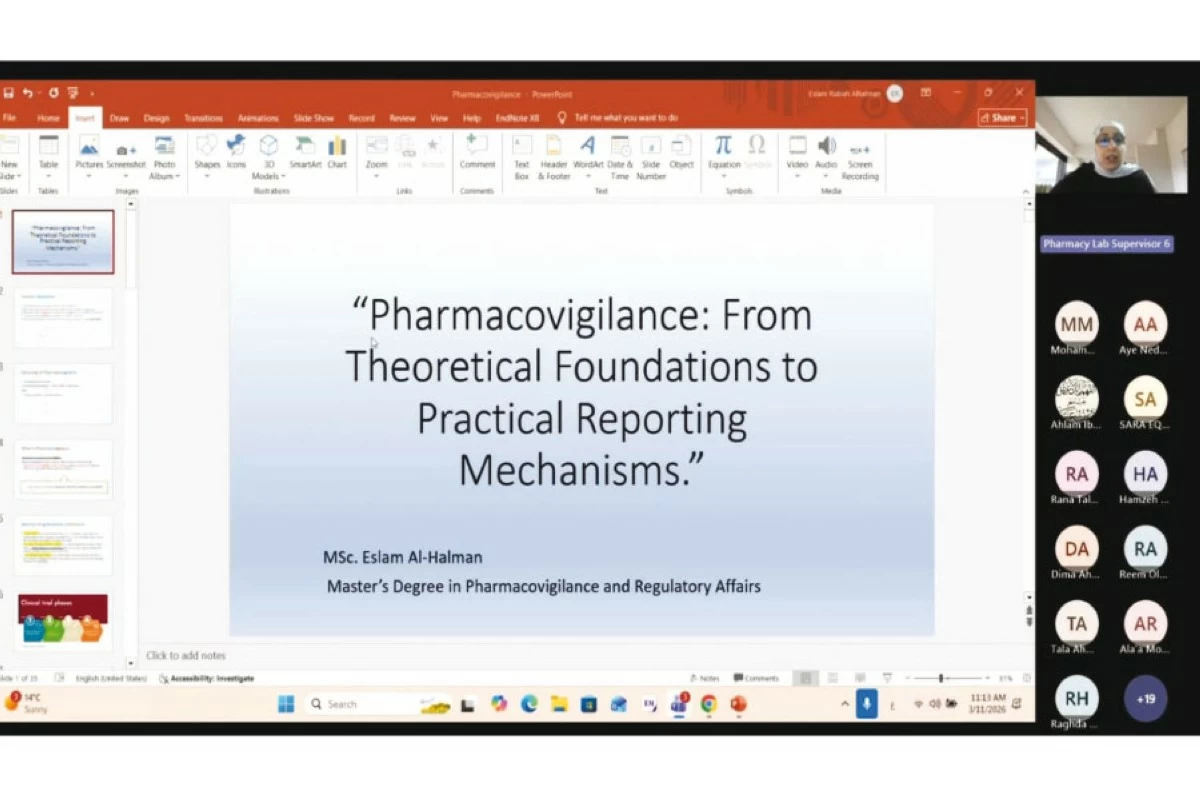
Task: Switch to Slide Sorter view
Action: pos(832,678)
